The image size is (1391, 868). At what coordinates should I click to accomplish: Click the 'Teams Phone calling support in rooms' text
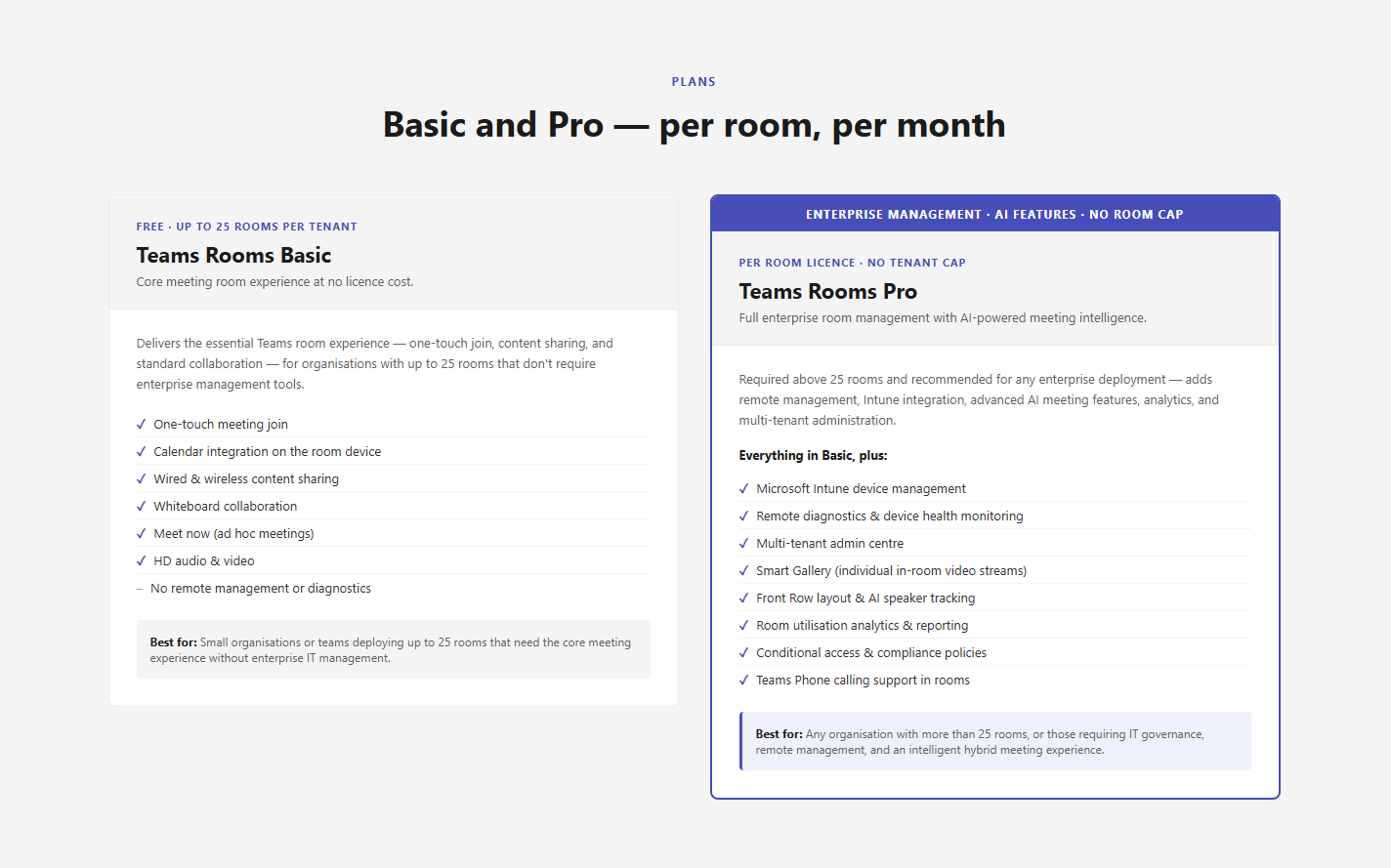pos(863,681)
